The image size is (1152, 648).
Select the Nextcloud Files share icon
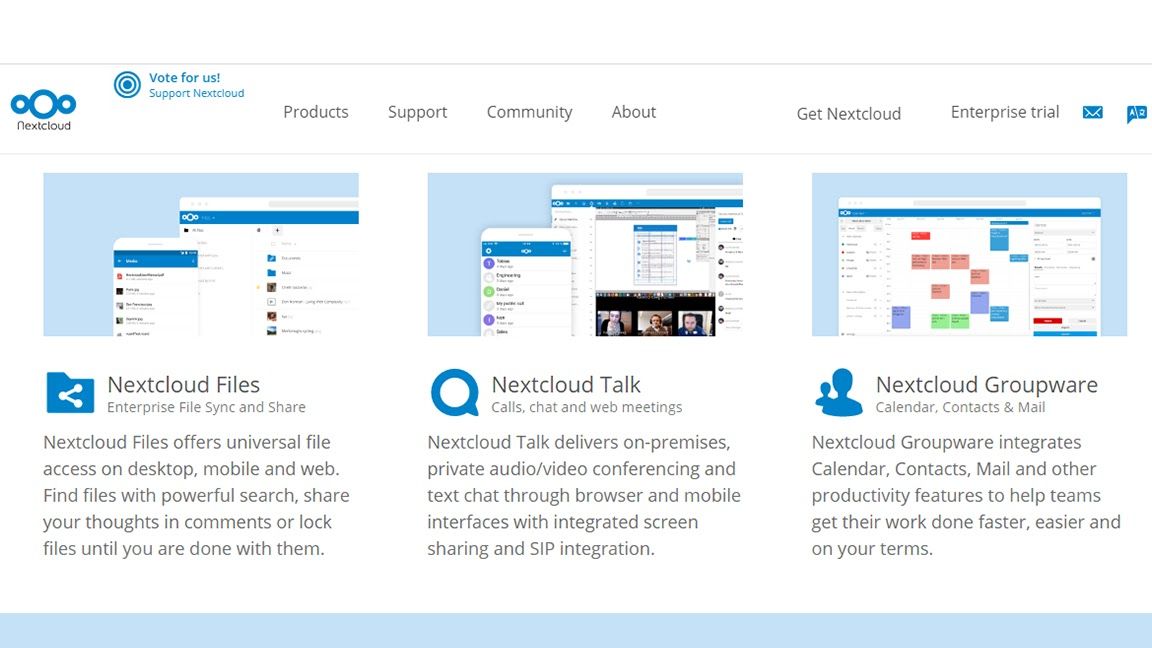click(69, 393)
